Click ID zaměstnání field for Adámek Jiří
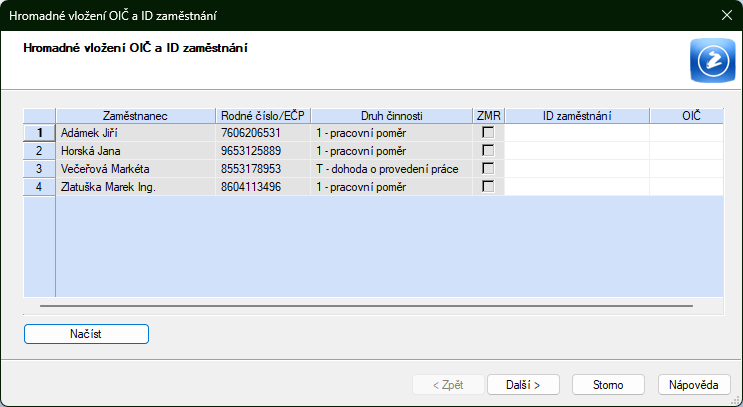 pos(577,132)
